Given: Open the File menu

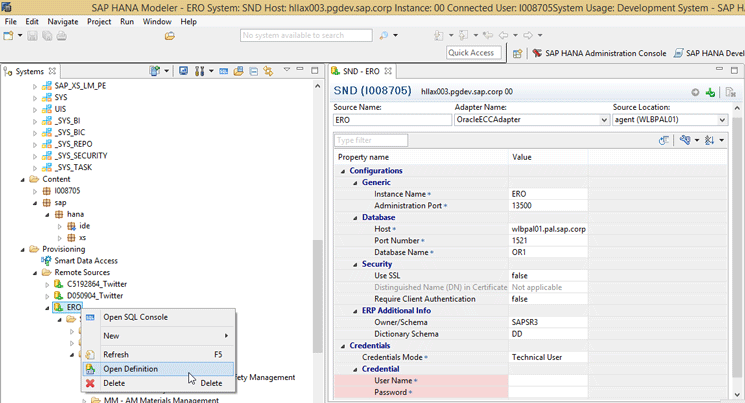Looking at the screenshot, I should coord(10,21).
